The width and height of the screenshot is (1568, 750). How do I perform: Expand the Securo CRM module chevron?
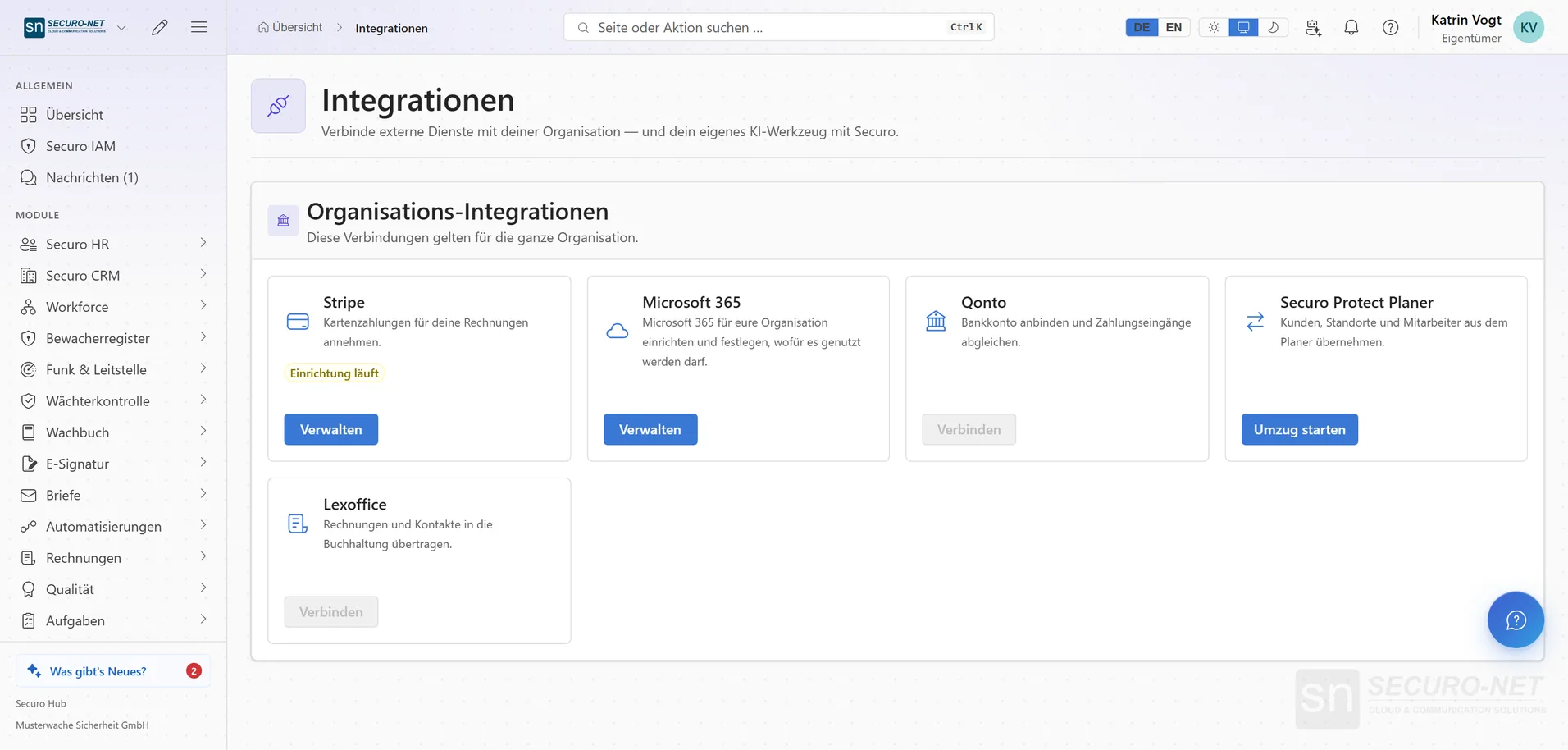click(203, 274)
